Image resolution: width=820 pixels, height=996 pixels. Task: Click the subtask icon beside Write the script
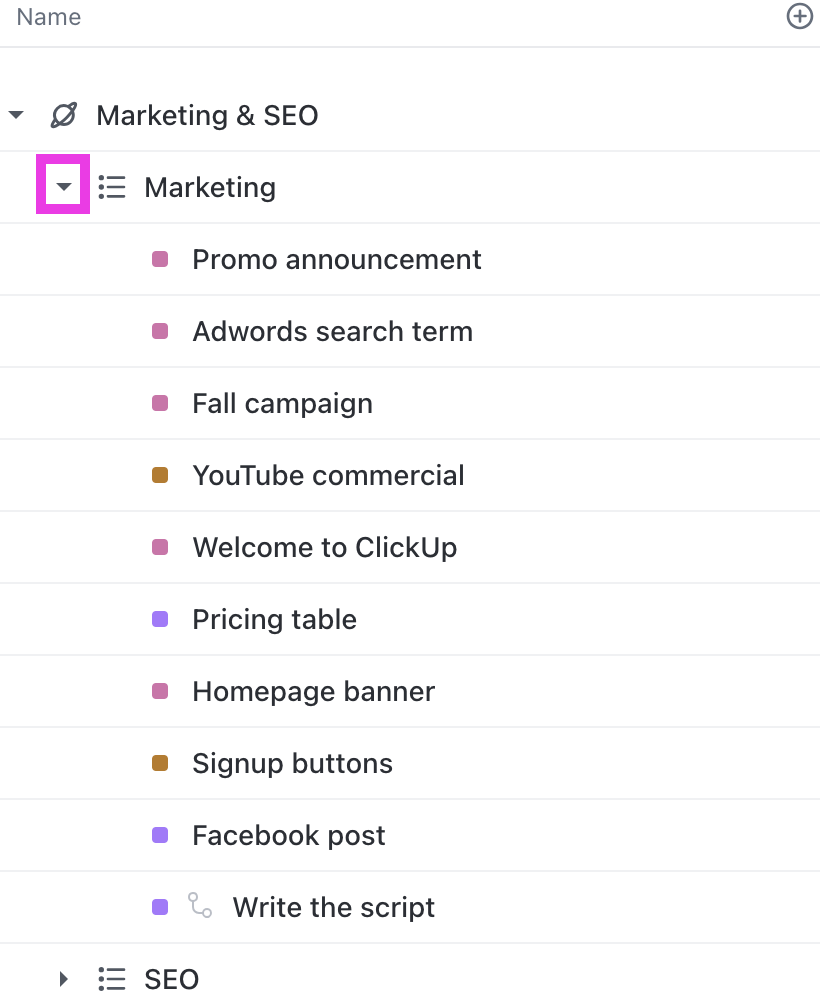200,906
